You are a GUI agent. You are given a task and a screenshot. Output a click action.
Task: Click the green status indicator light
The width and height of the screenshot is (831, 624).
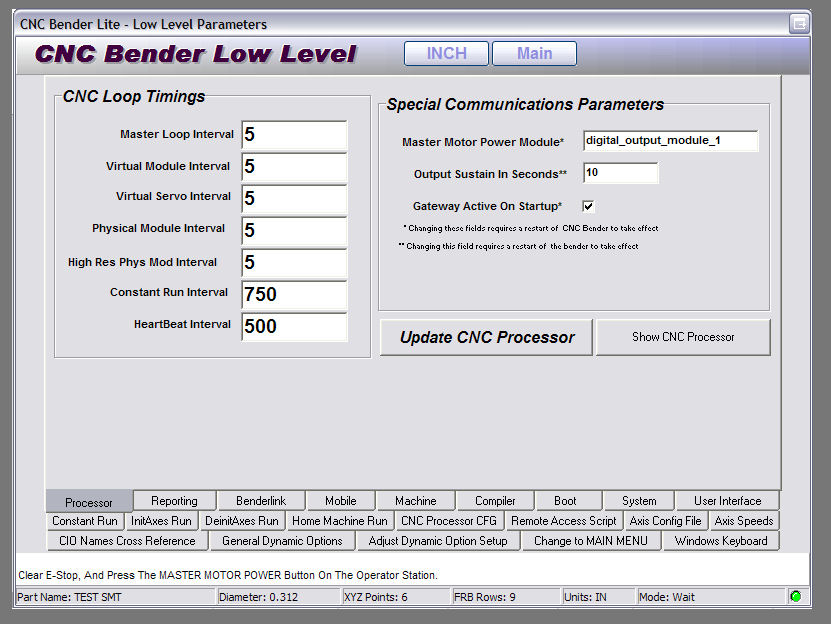(796, 597)
